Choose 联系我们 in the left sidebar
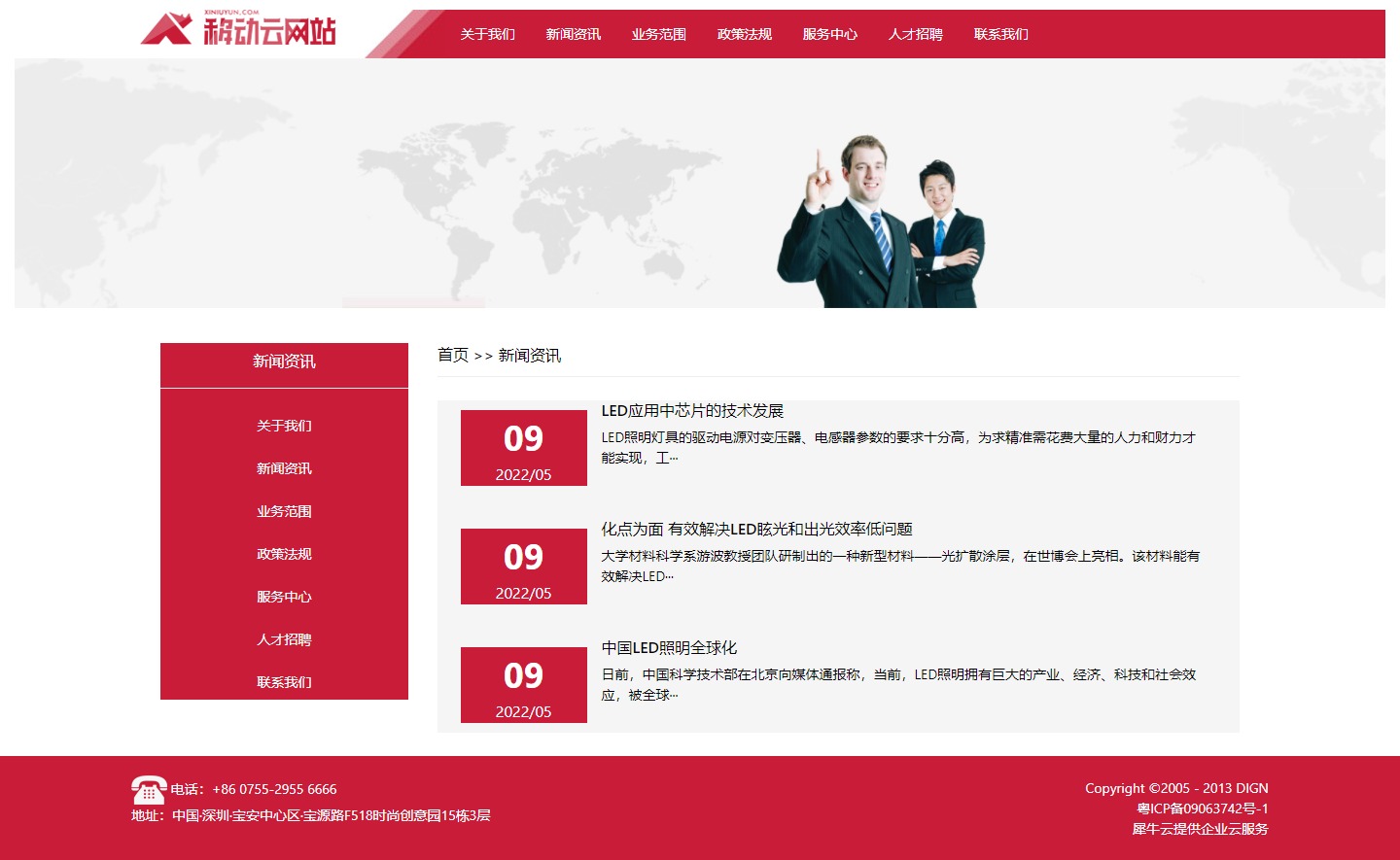Image resolution: width=1400 pixels, height=860 pixels. [284, 682]
